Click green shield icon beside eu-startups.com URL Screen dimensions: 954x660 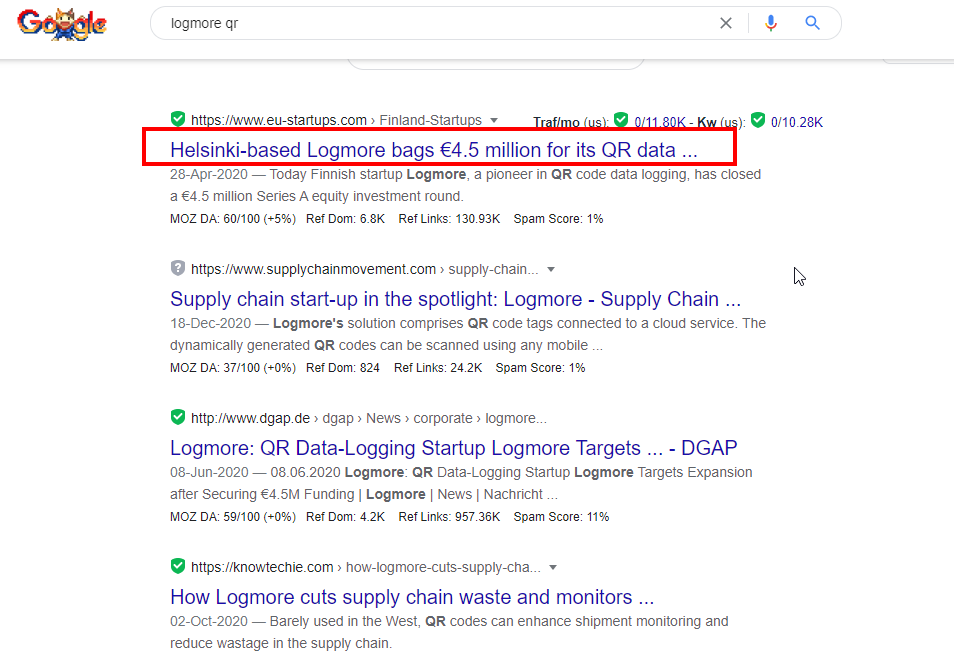(x=178, y=119)
